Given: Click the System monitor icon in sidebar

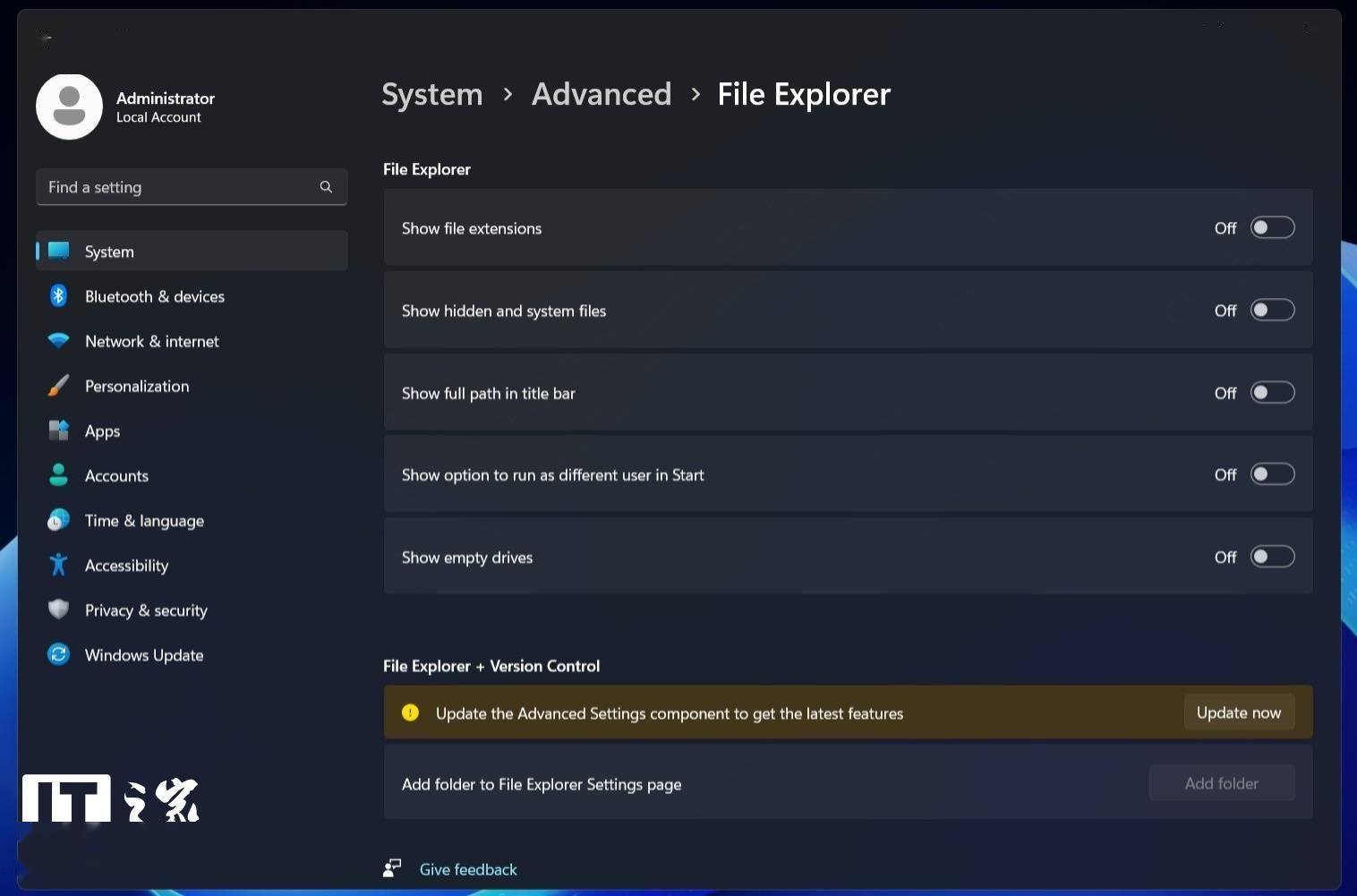Looking at the screenshot, I should tap(59, 251).
